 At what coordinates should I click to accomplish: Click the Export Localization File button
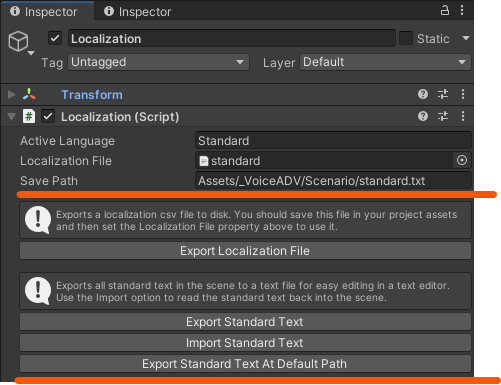pos(245,251)
